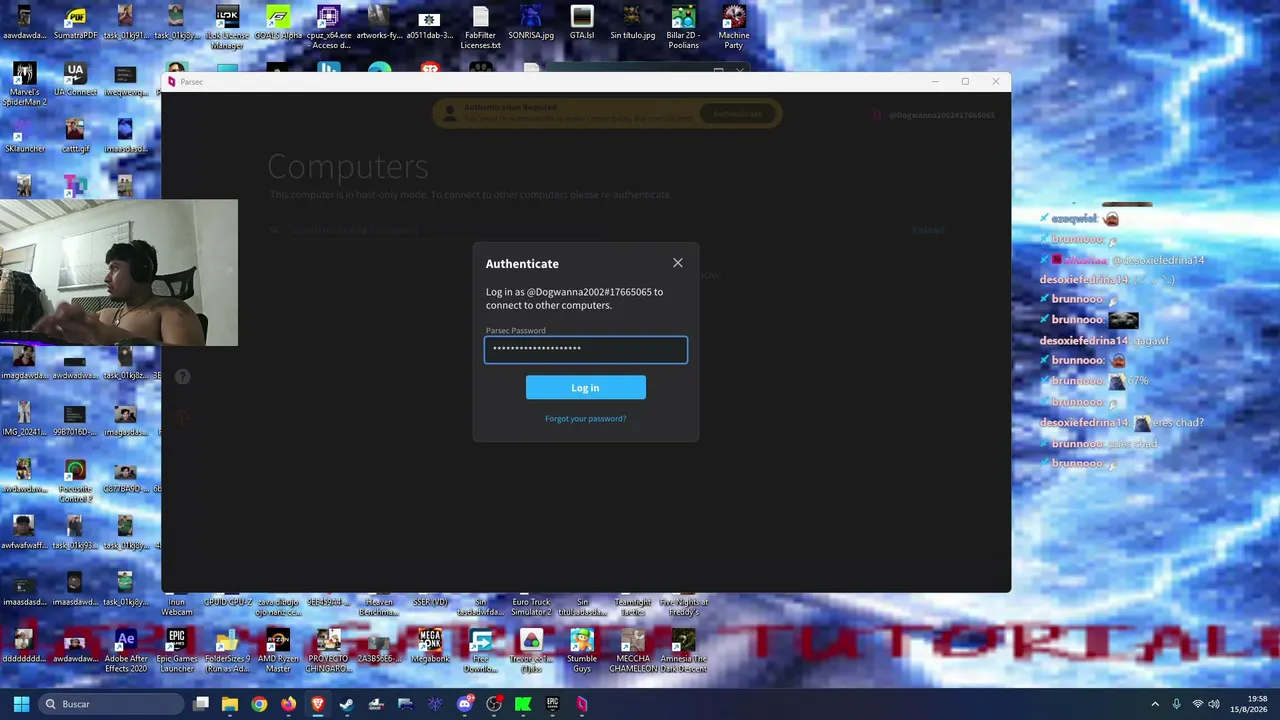Open Adobe After Effects 2020 shortcut

tap(126, 652)
